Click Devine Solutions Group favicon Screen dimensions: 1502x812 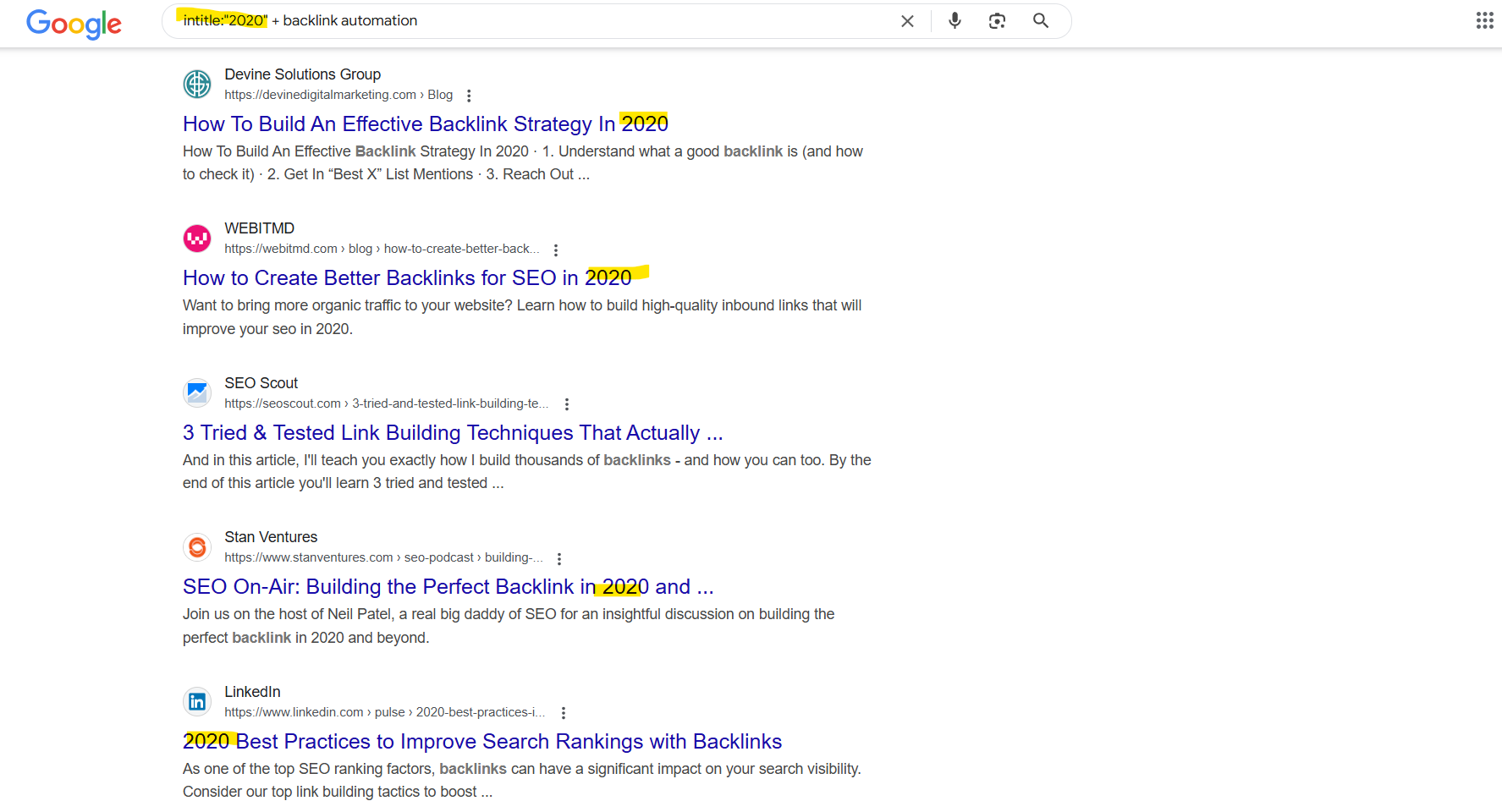(197, 84)
